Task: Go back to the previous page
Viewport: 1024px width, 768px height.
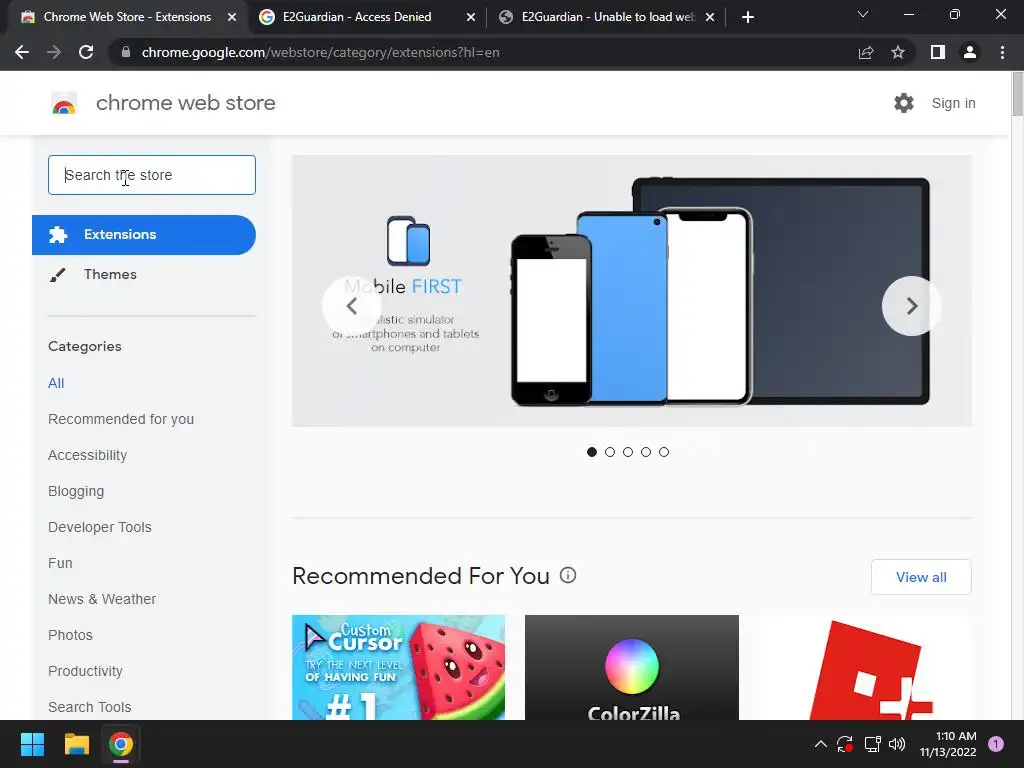Action: coord(22,52)
